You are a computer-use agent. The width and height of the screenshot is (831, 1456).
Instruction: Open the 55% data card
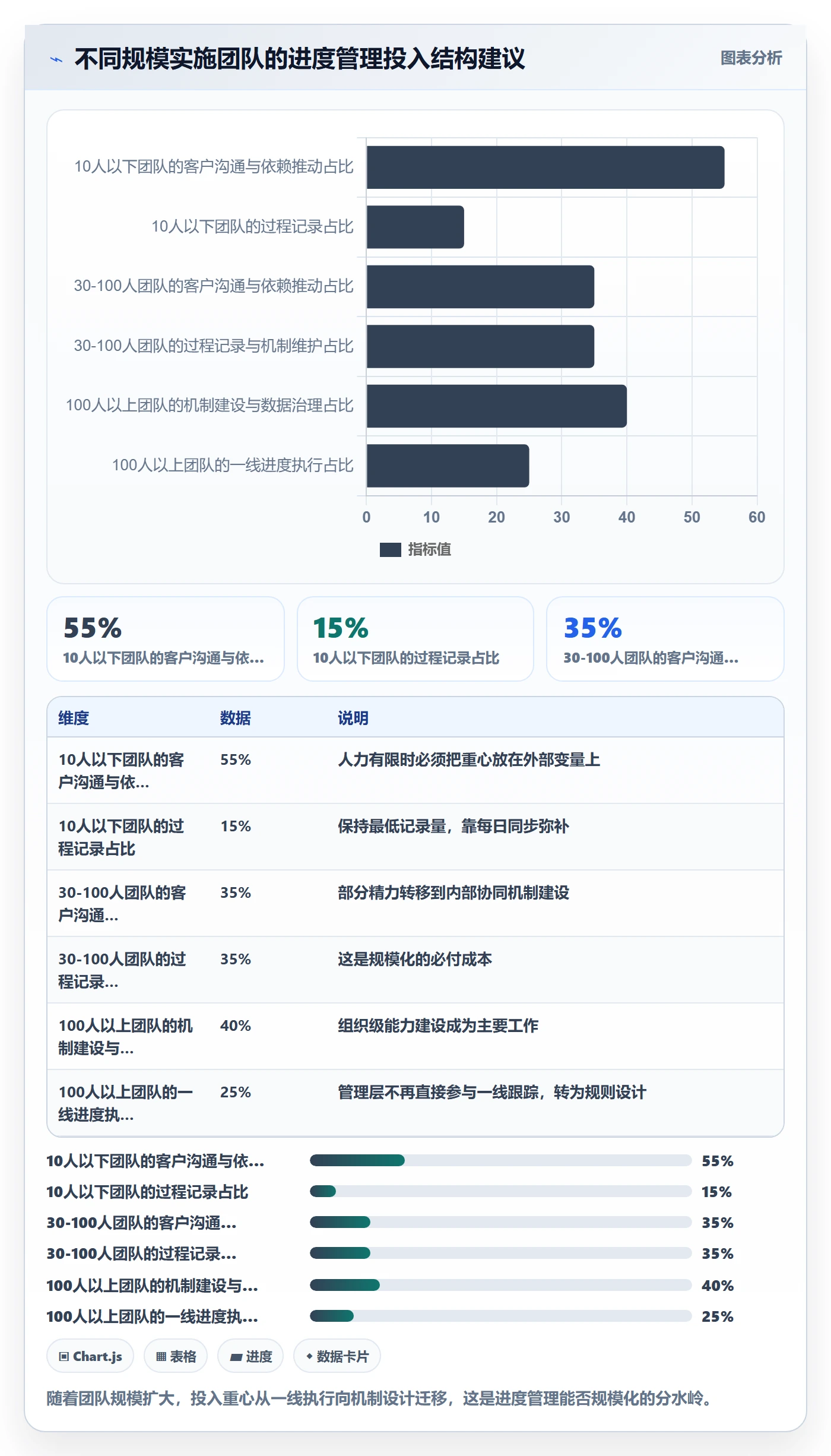(166, 639)
